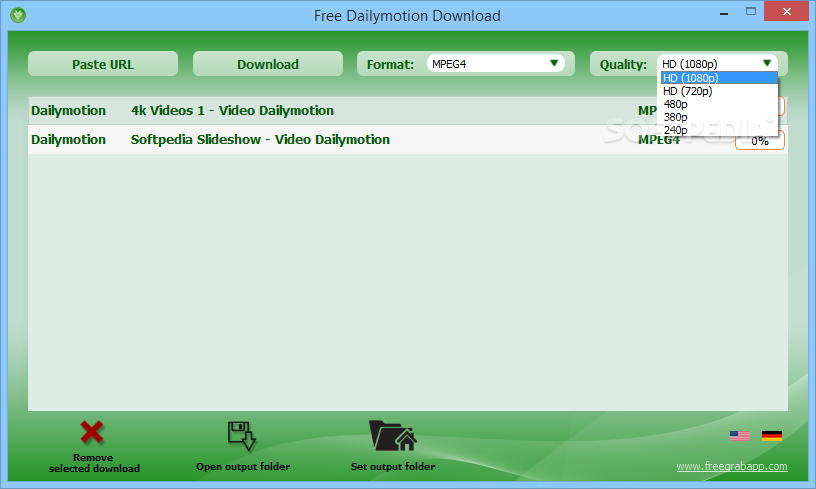Click the red X remove download icon

[92, 432]
